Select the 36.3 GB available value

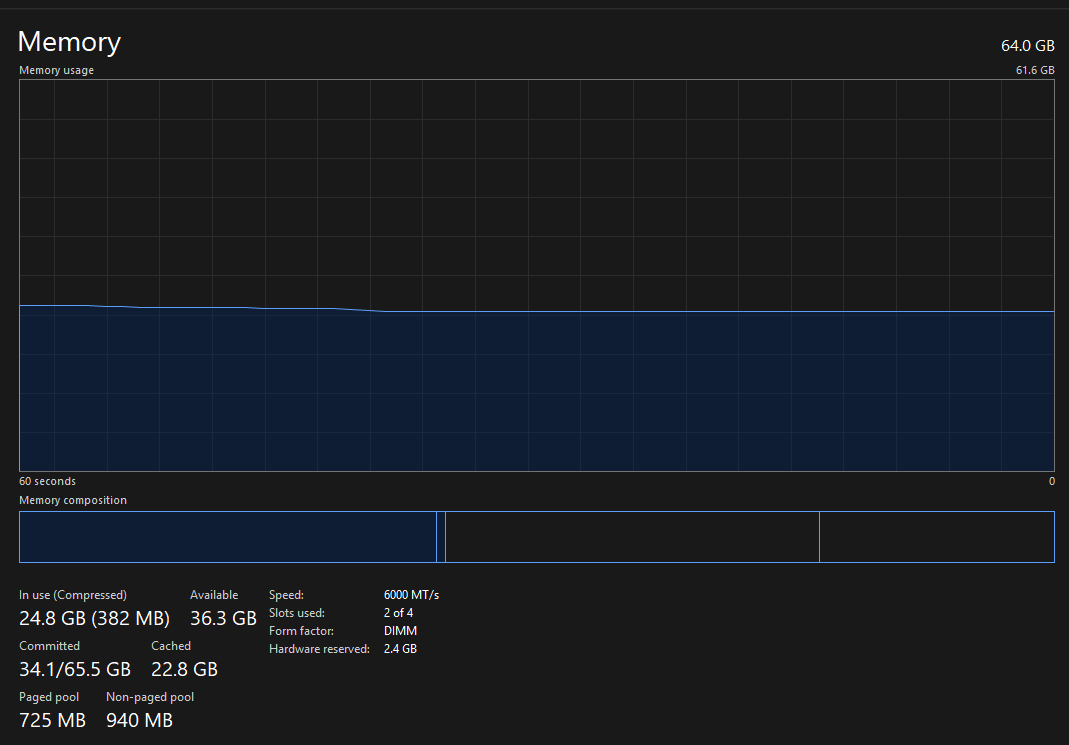tap(223, 618)
